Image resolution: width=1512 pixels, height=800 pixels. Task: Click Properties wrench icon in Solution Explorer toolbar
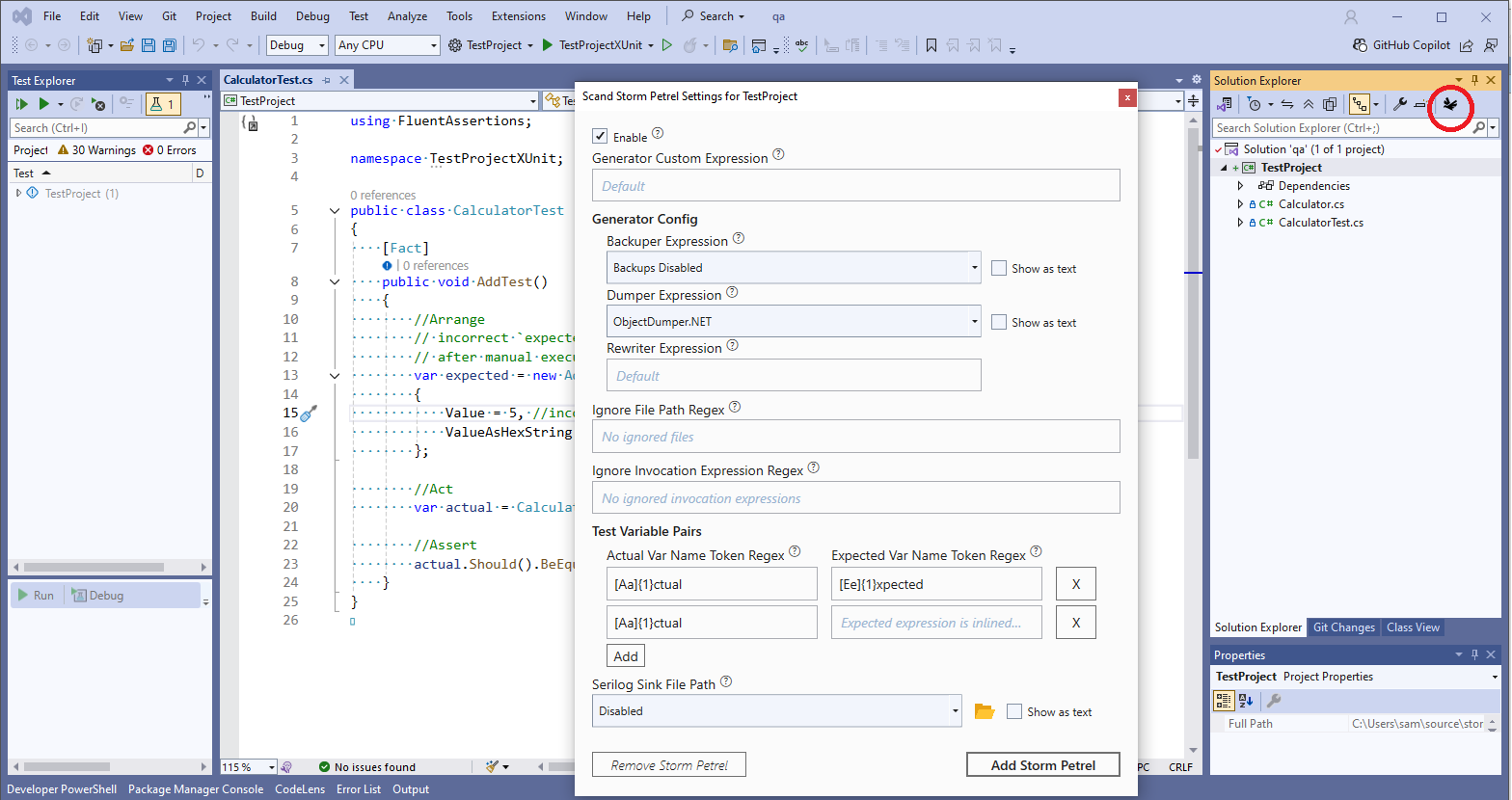1400,104
